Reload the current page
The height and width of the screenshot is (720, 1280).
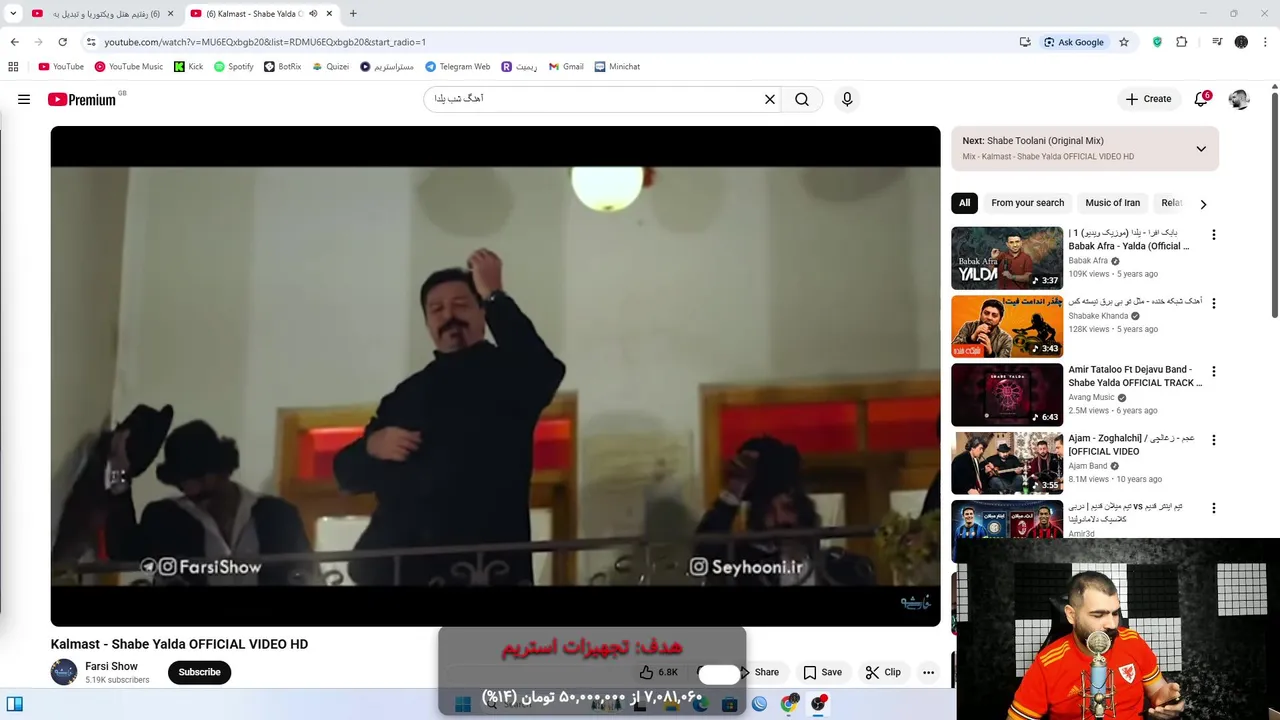point(62,42)
